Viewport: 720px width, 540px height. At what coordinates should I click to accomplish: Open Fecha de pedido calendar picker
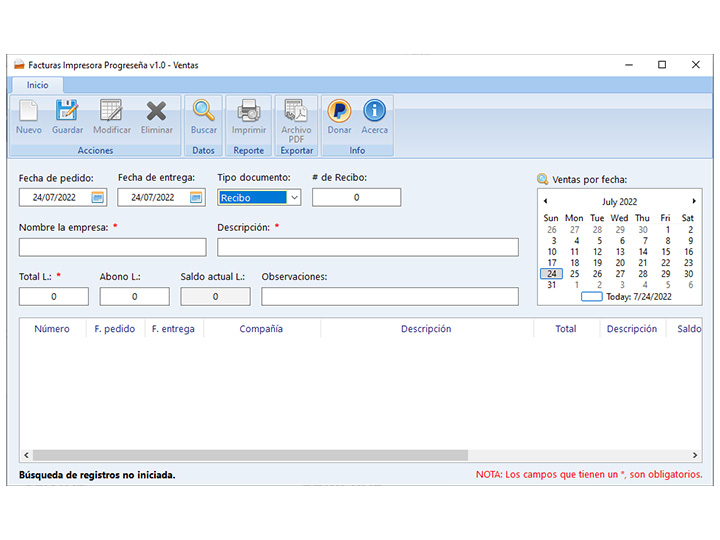pyautogui.click(x=98, y=198)
